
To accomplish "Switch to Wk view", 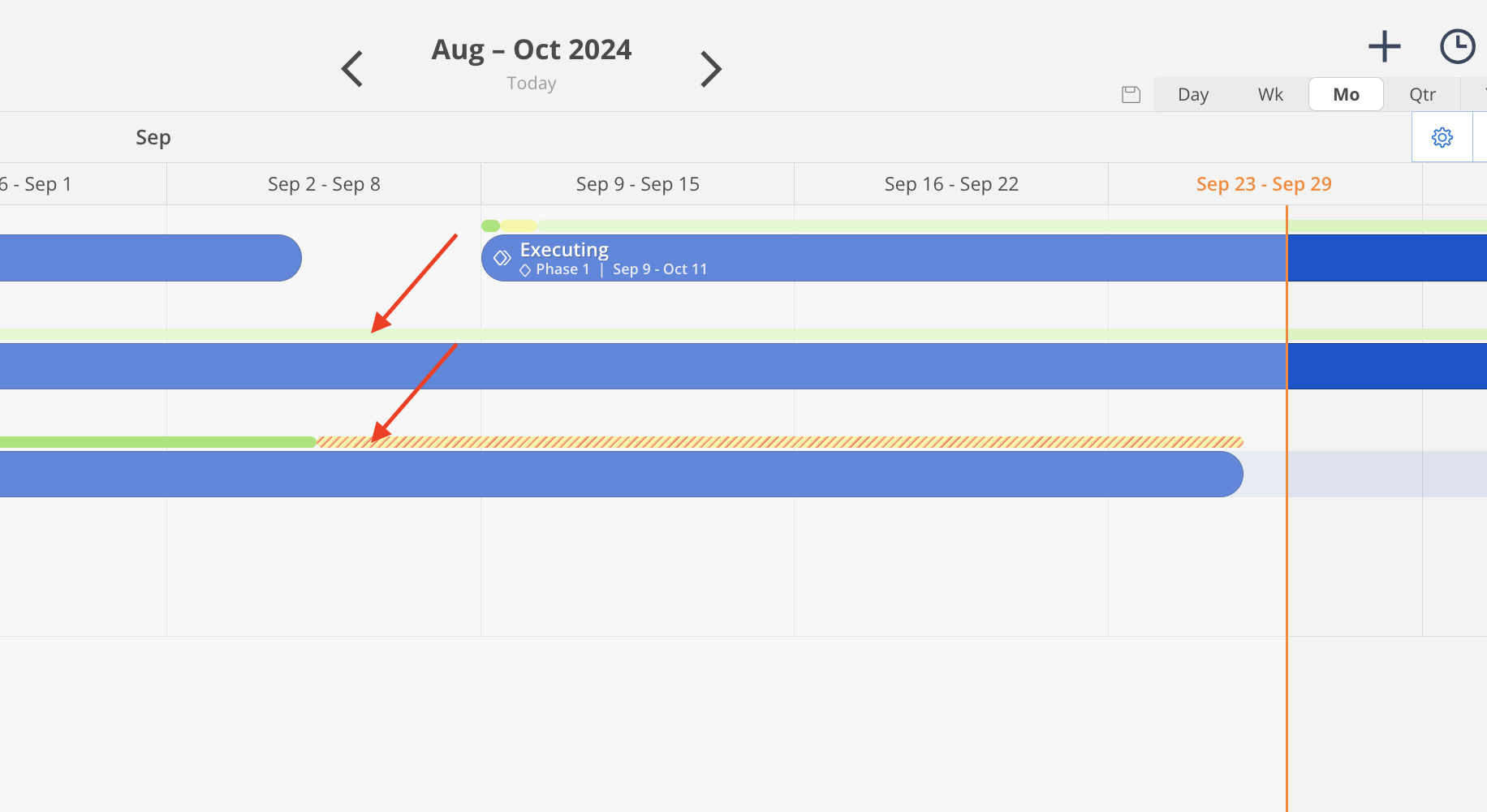I will tap(1270, 94).
